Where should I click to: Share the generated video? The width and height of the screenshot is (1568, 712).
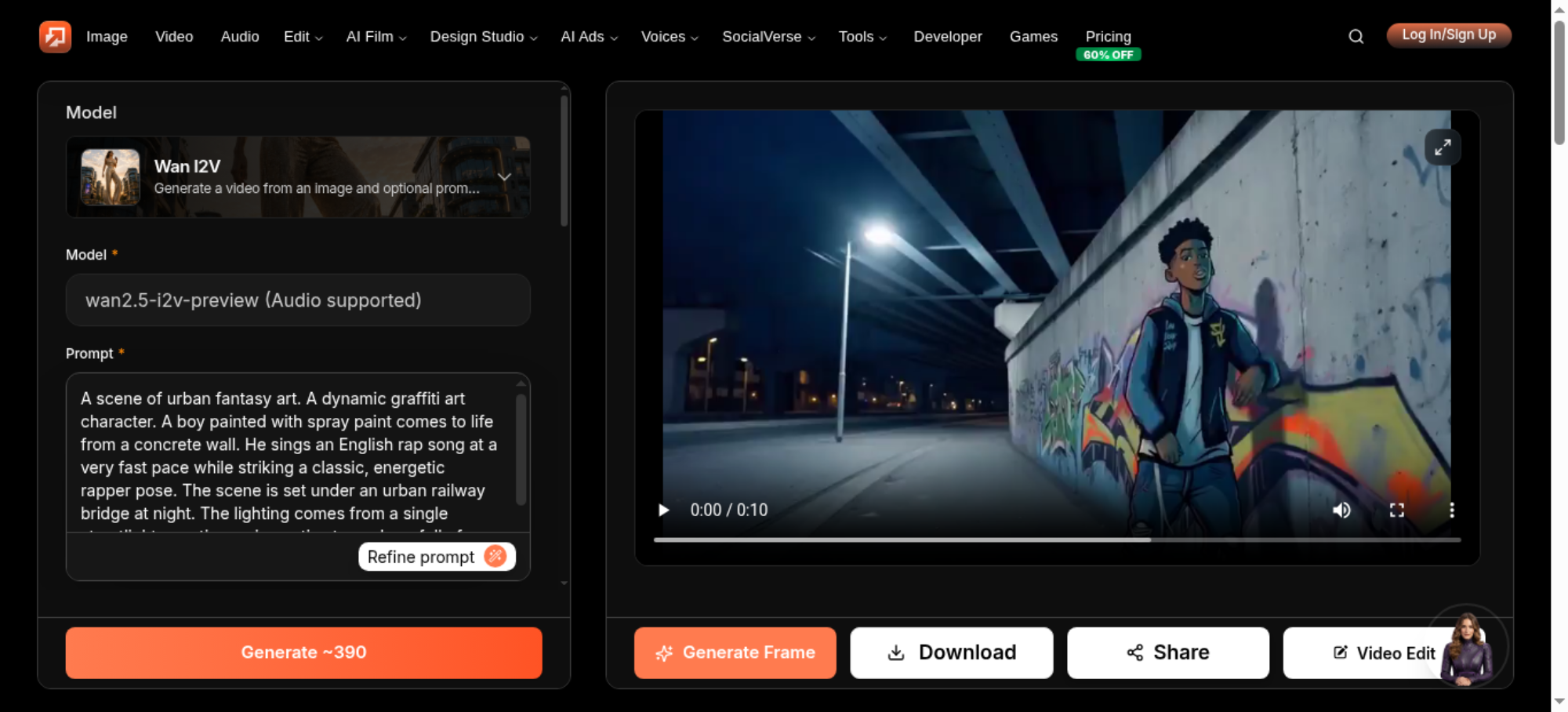coord(1167,652)
